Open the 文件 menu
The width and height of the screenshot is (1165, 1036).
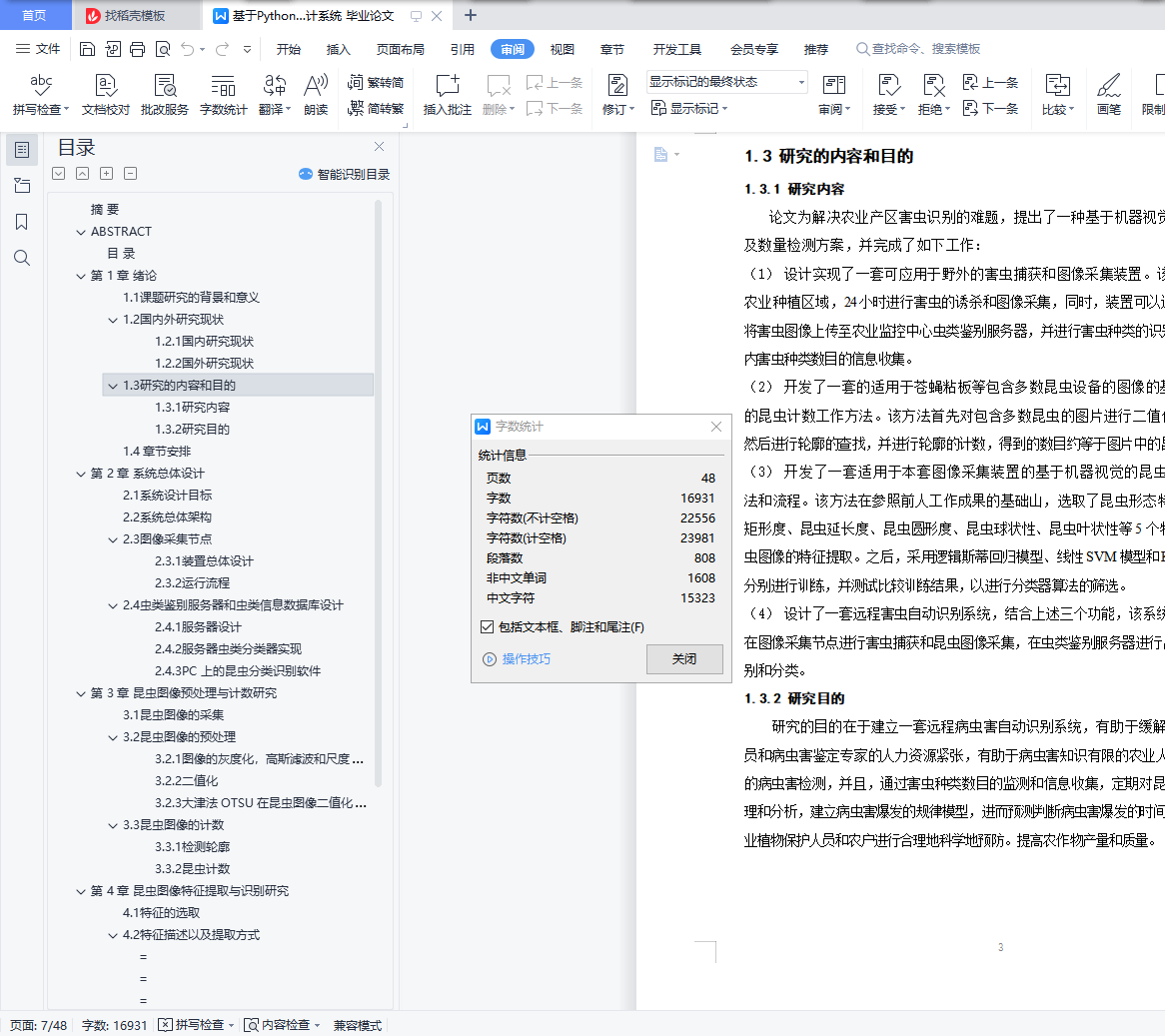(39, 49)
